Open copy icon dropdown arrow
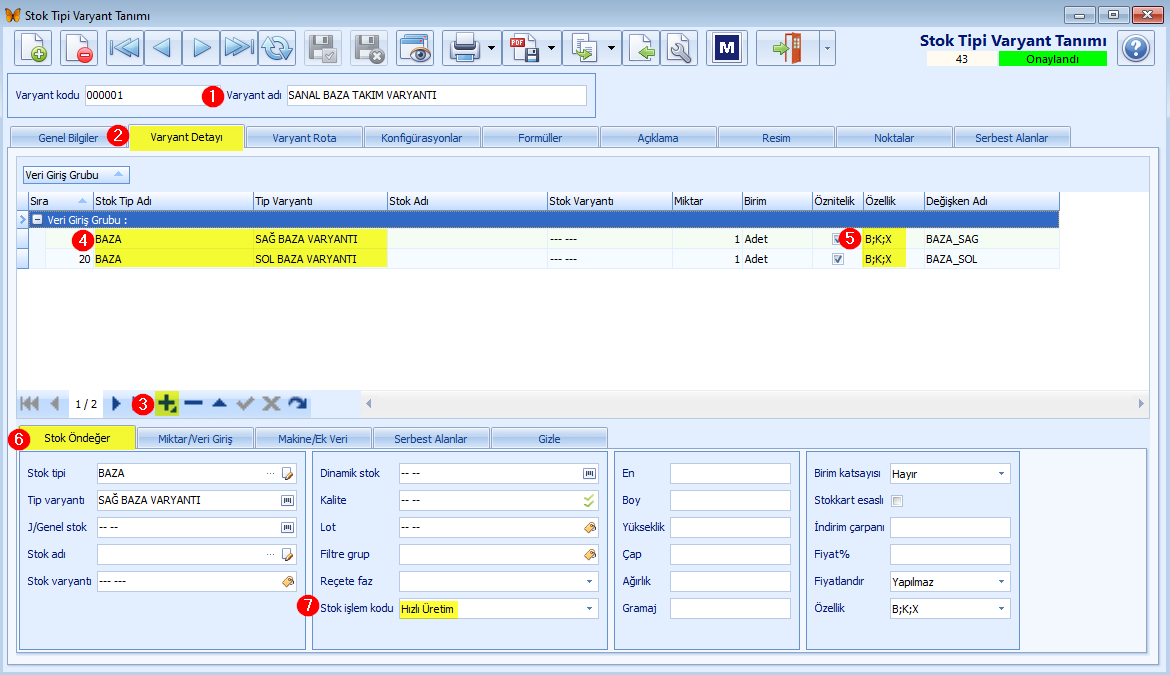 [611, 48]
